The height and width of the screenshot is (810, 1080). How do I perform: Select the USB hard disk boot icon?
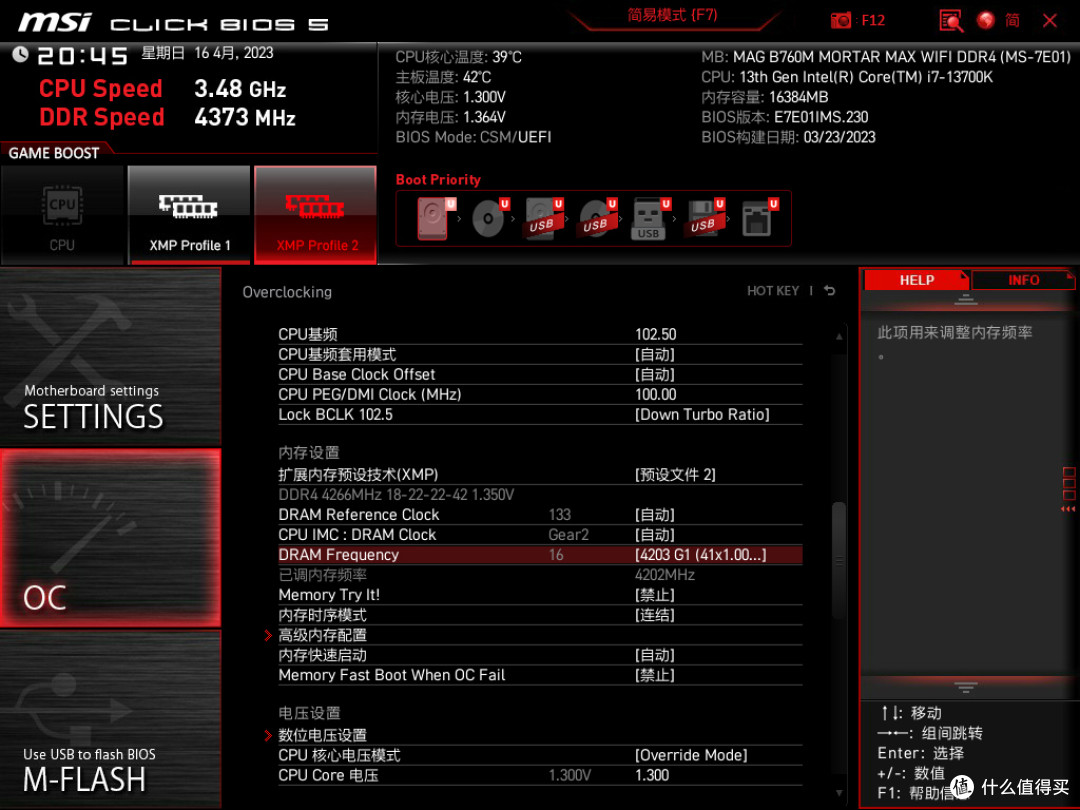tap(542, 218)
